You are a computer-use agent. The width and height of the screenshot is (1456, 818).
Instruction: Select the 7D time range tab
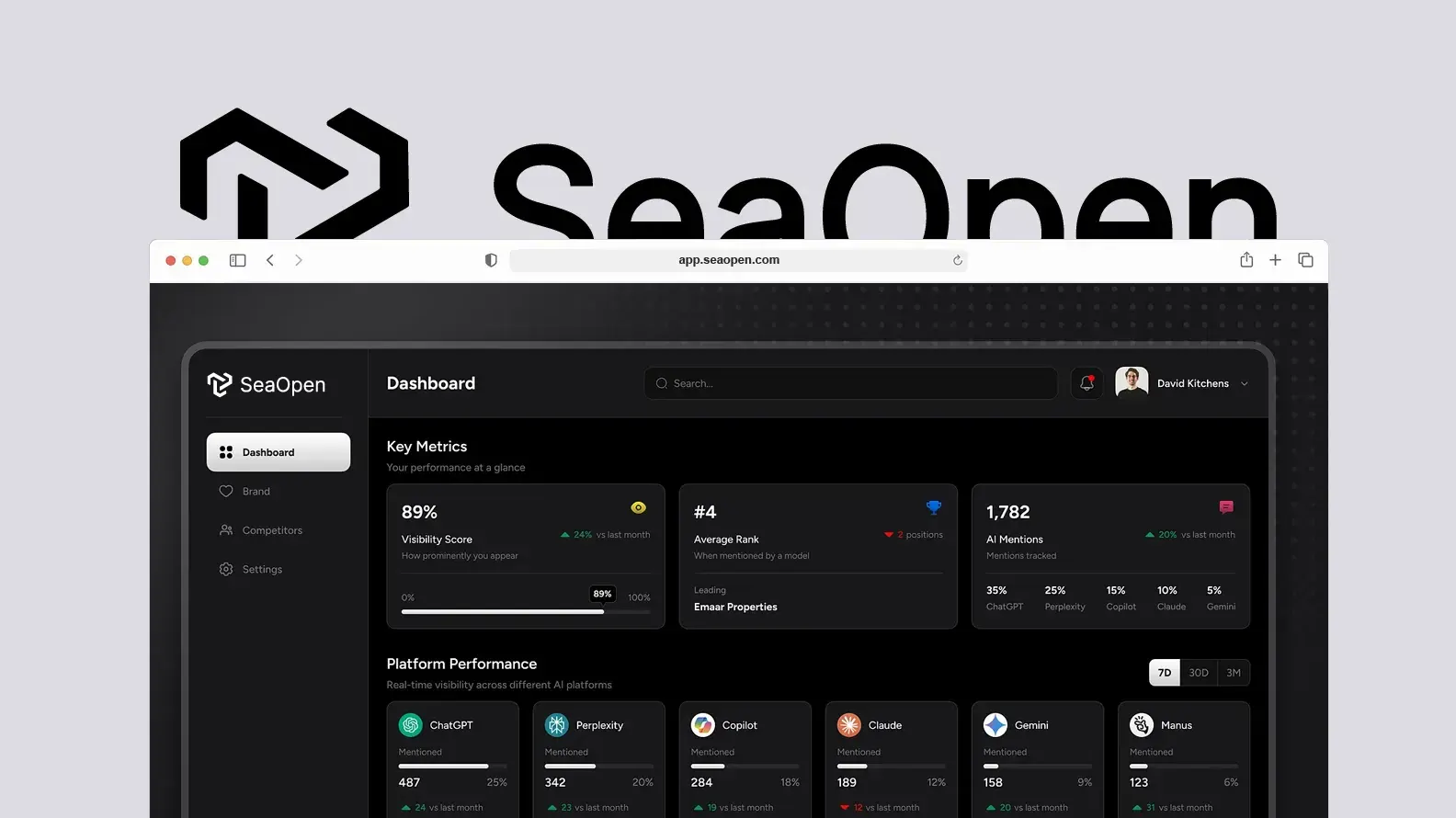click(1165, 673)
